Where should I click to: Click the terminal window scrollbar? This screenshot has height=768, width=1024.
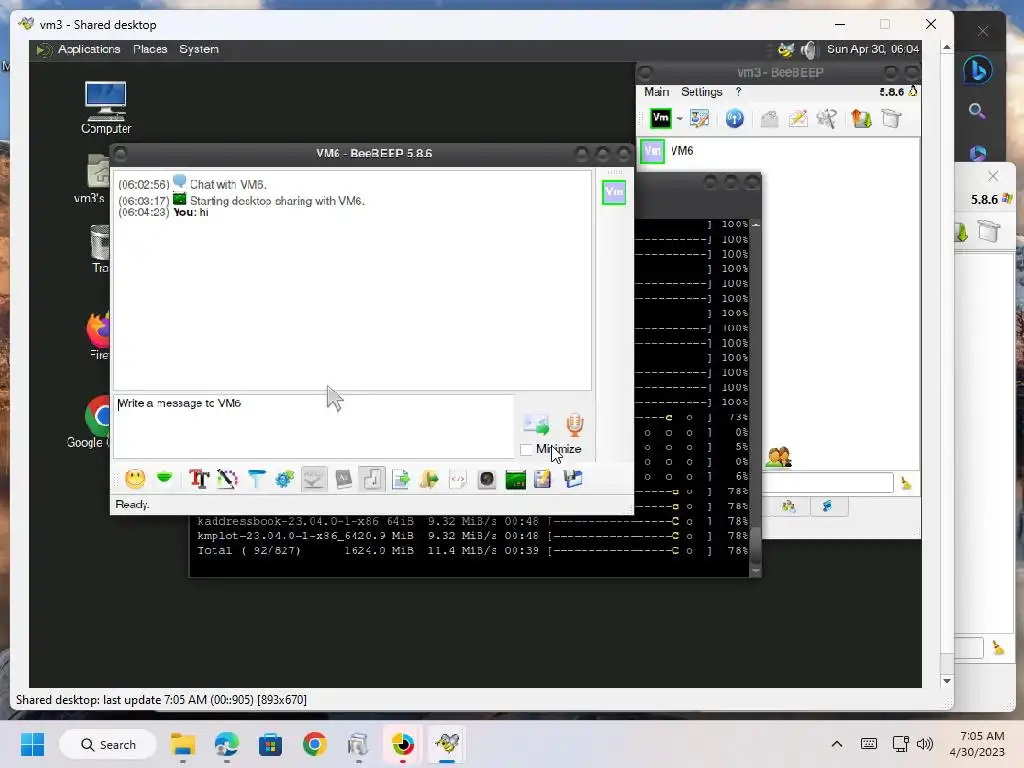coord(756,397)
